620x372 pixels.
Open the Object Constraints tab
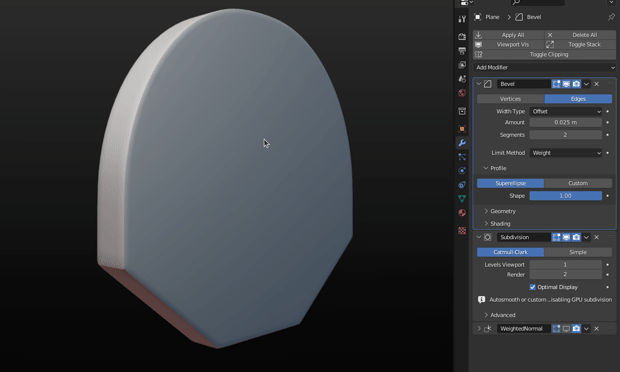tap(462, 185)
